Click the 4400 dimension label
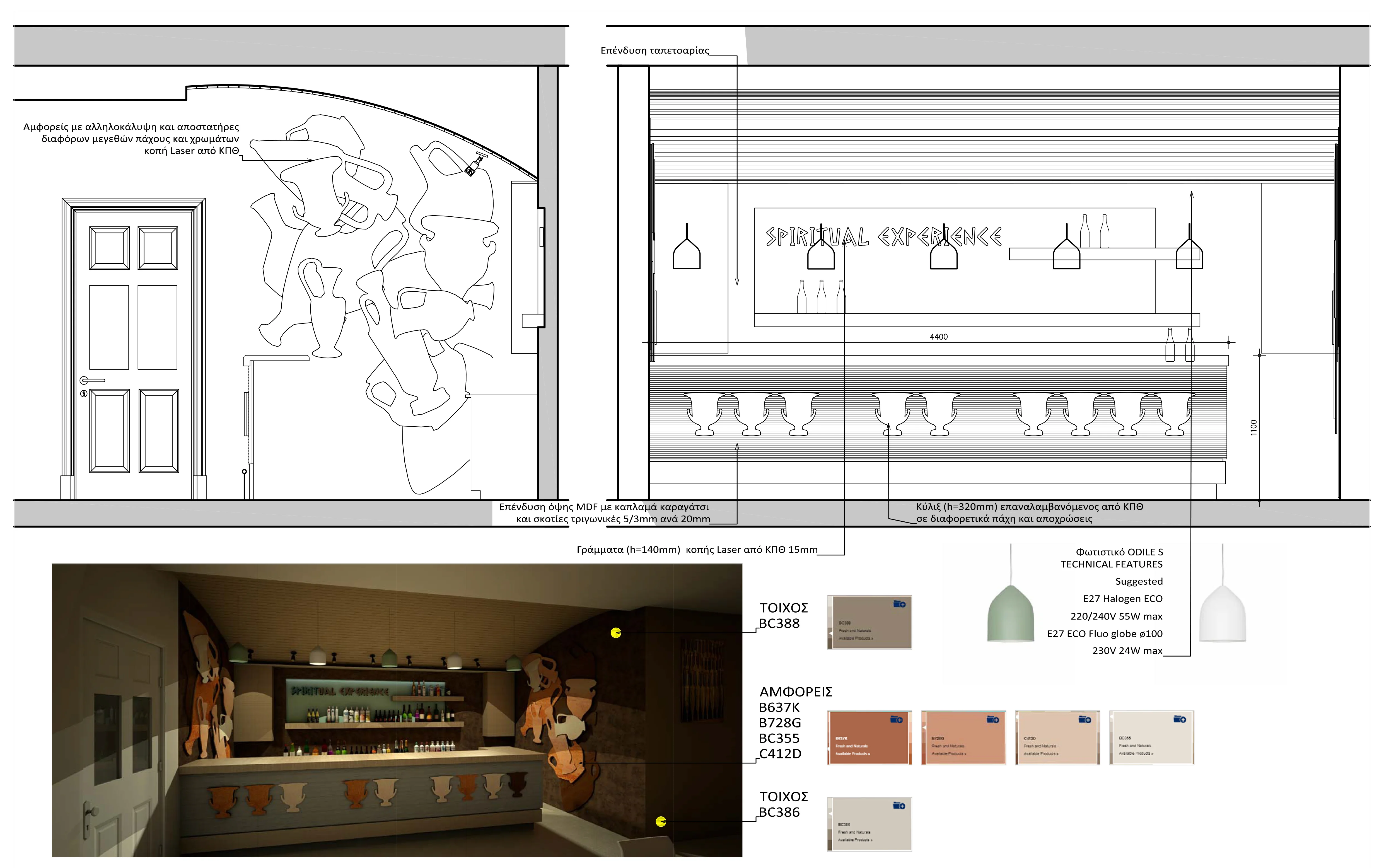 [x=939, y=337]
